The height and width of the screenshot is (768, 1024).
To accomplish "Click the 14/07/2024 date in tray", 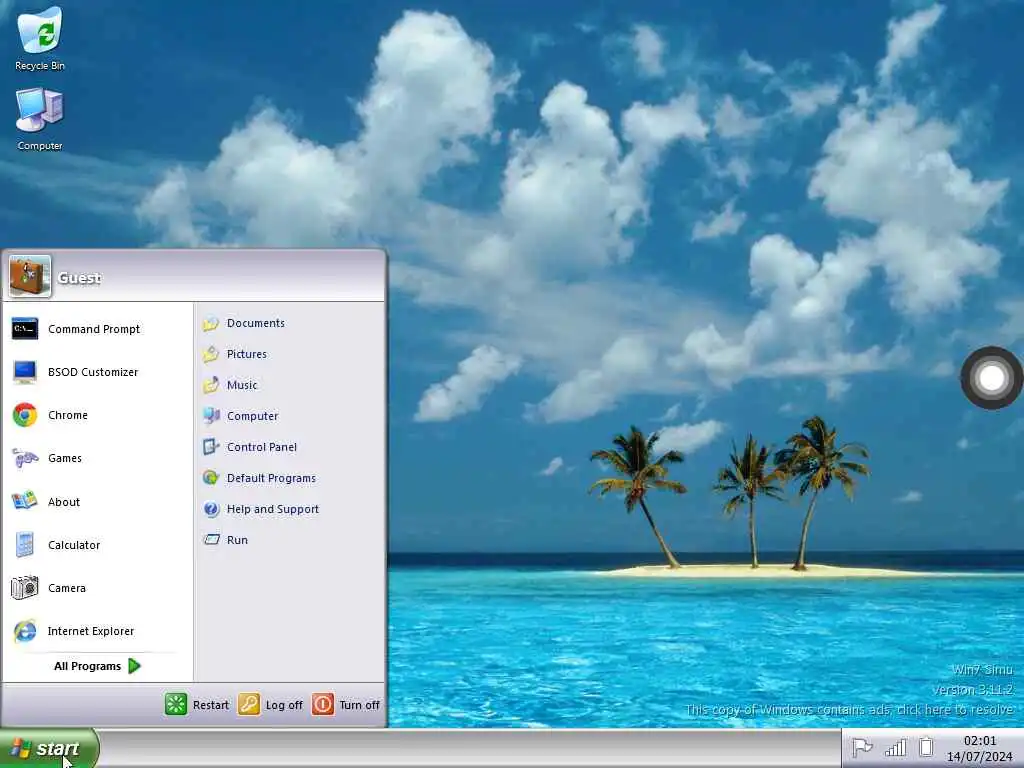I will click(x=979, y=757).
